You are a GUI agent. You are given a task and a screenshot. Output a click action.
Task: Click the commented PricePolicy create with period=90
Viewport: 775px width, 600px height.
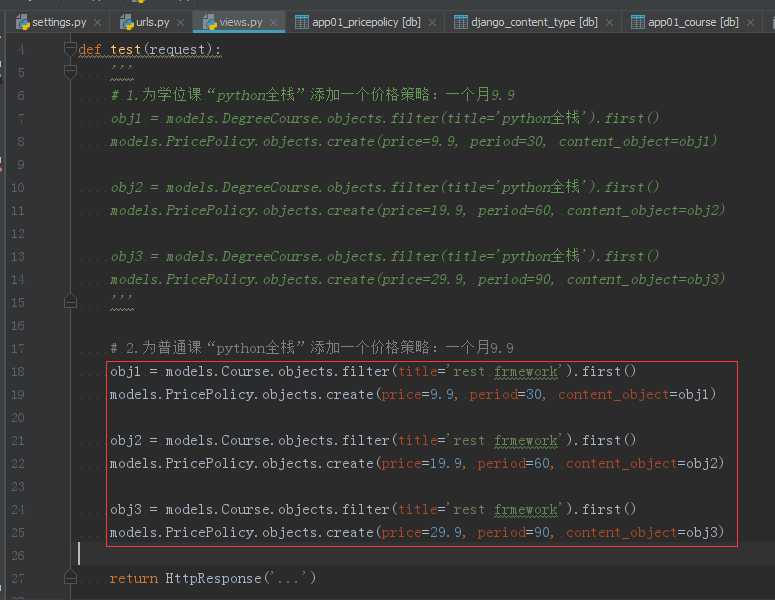click(418, 280)
